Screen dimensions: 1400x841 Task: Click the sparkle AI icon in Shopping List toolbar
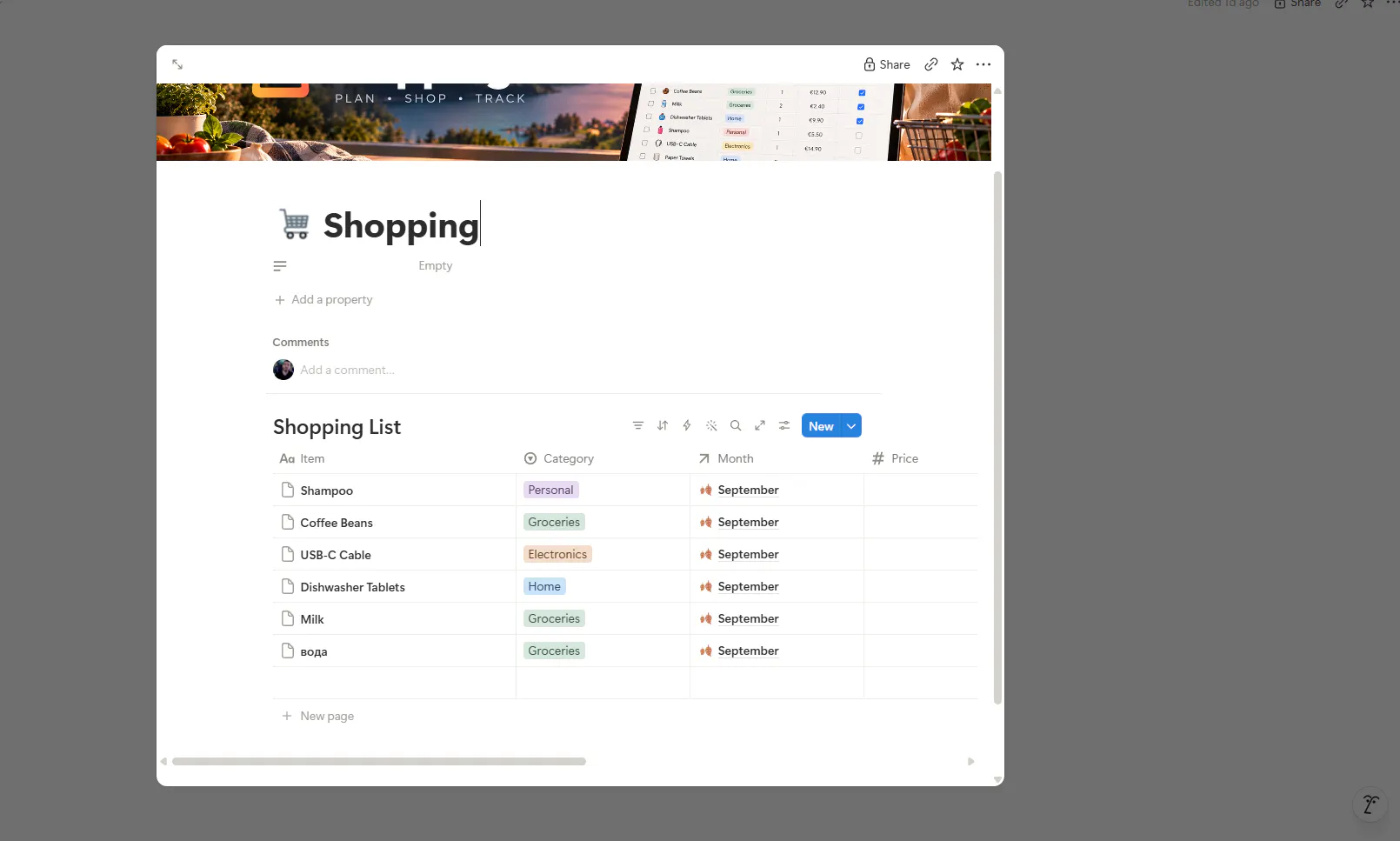pos(711,425)
